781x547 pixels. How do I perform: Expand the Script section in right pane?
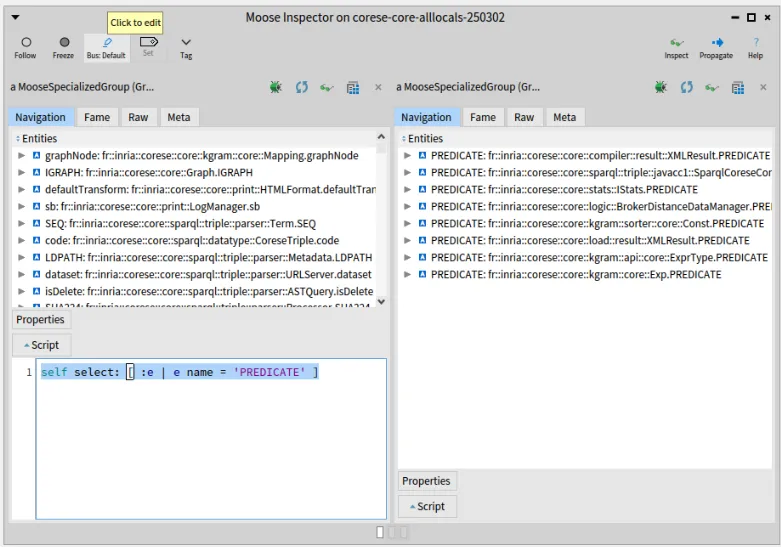tap(427, 506)
